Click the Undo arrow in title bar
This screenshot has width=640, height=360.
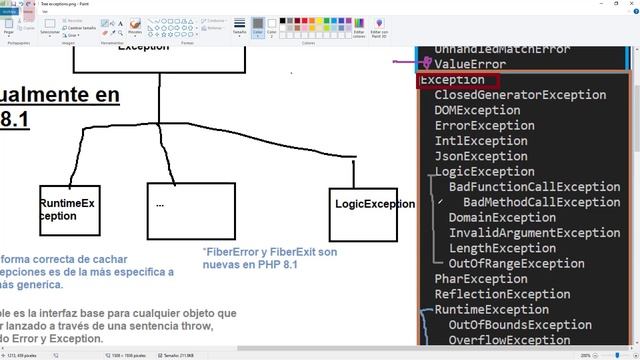(x=21, y=4)
